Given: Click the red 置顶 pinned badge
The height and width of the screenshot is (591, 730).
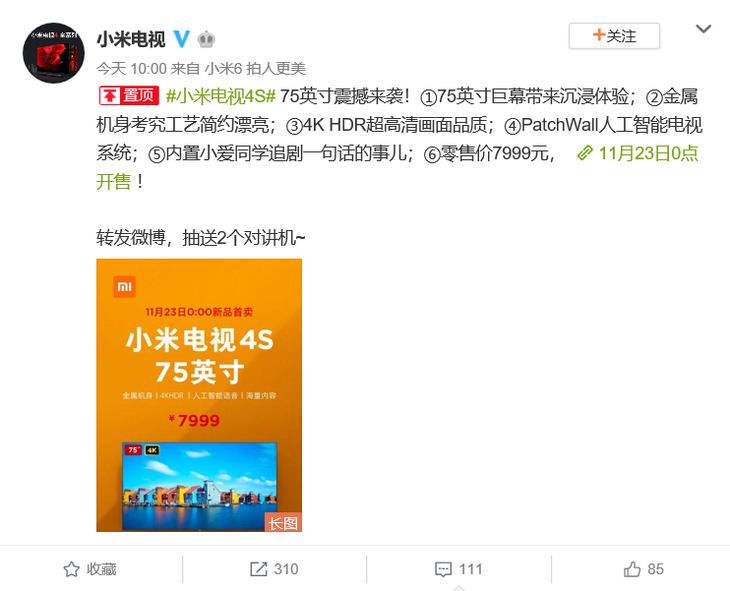Looking at the screenshot, I should [x=129, y=96].
